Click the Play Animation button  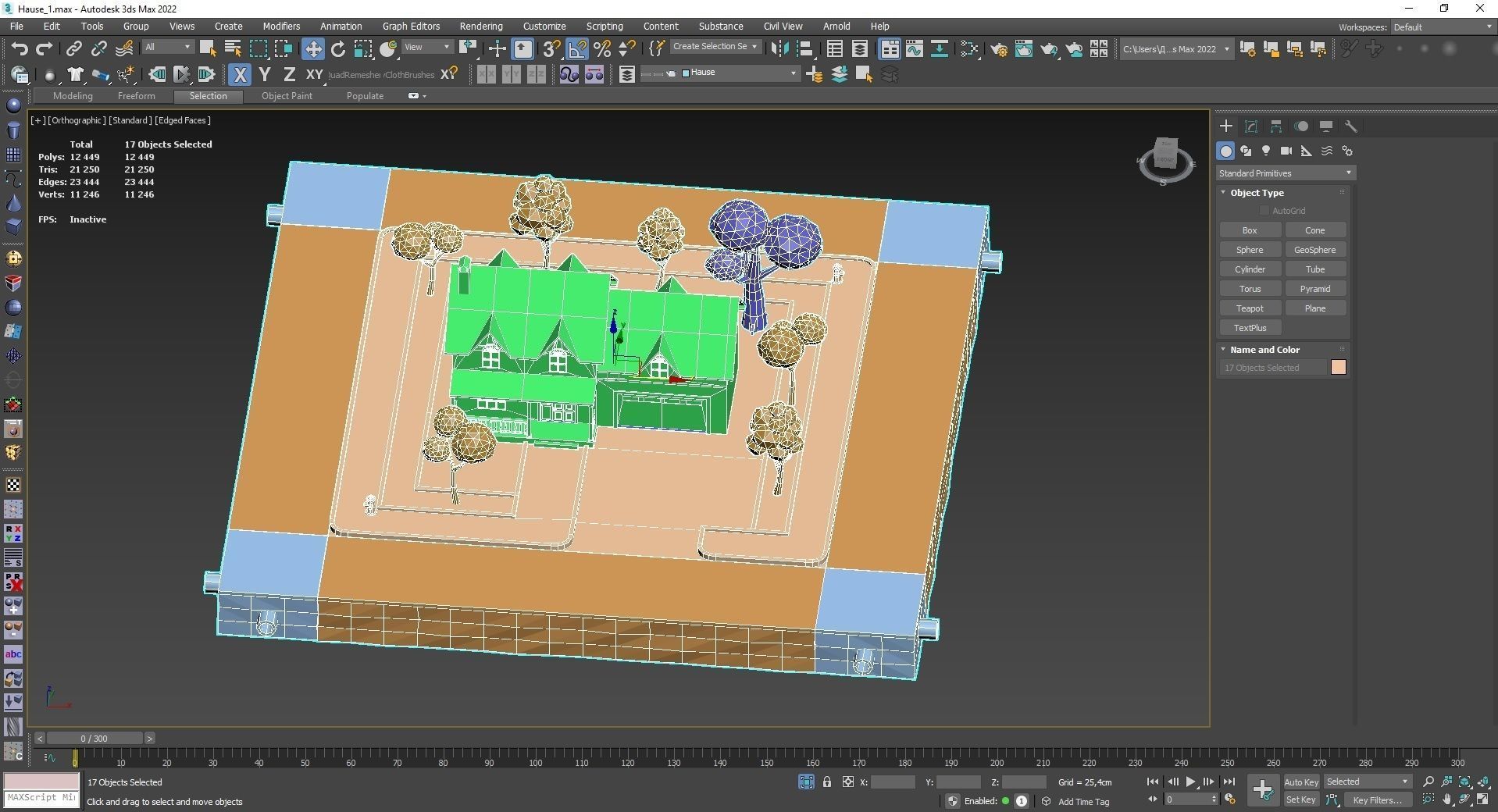click(1190, 782)
